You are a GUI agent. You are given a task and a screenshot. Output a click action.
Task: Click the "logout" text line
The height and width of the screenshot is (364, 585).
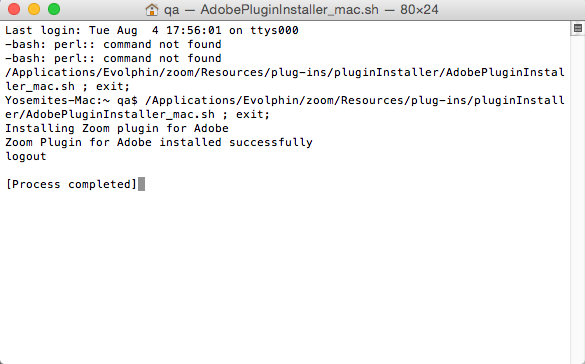coord(26,157)
